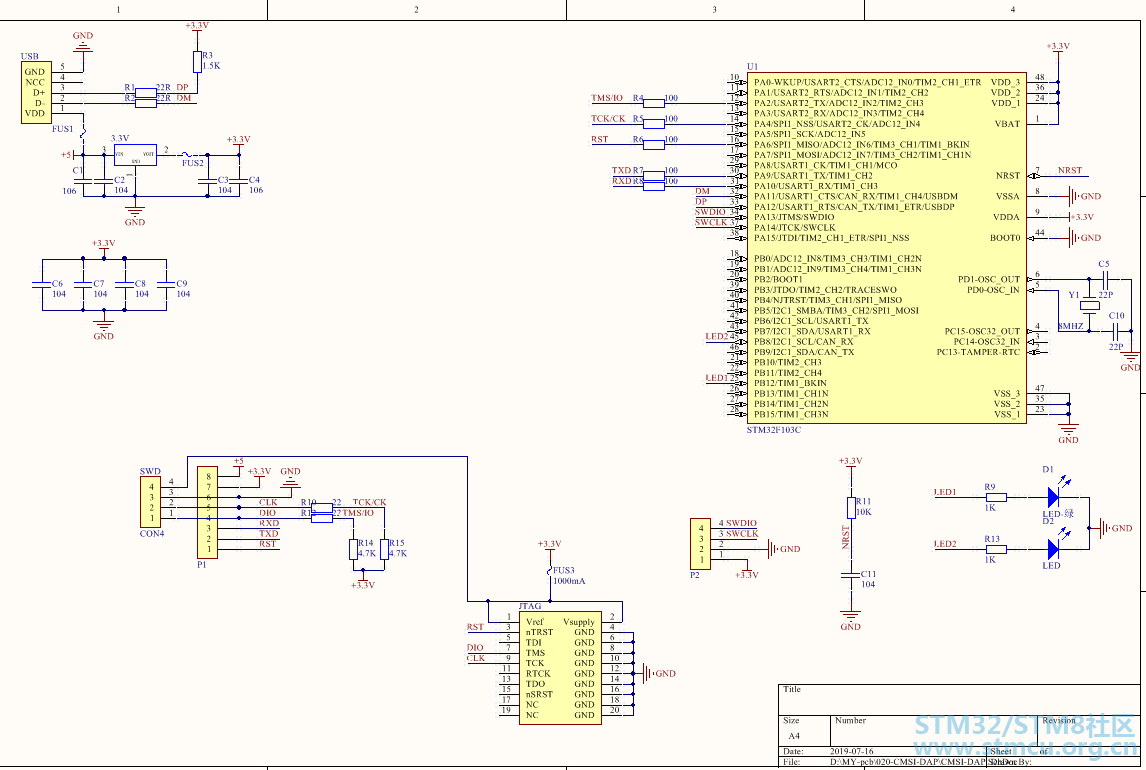
Task: Select decoupling capacitor C9
Action: pos(167,284)
